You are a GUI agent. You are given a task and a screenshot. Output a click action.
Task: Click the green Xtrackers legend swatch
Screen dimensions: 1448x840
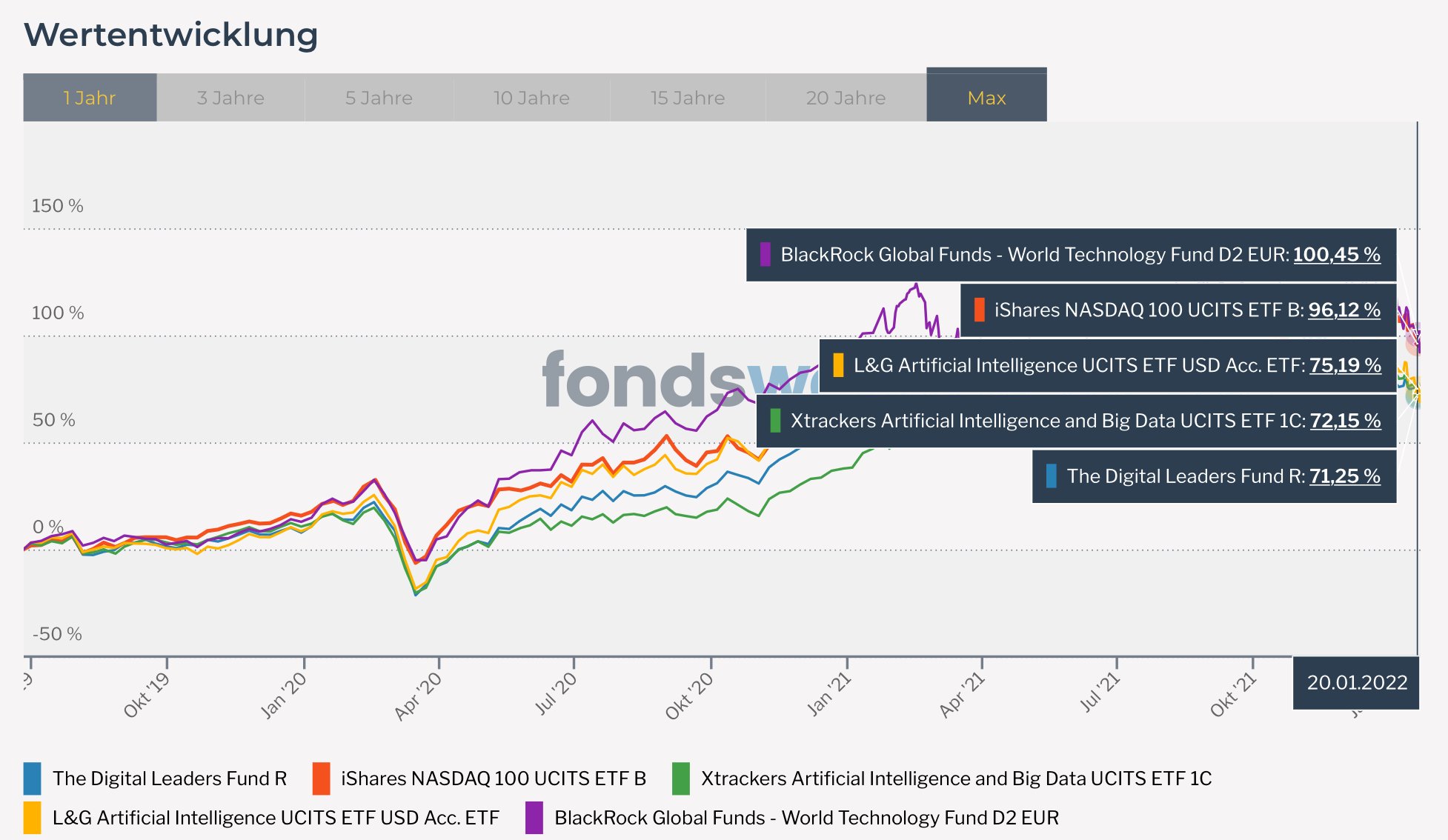(681, 779)
